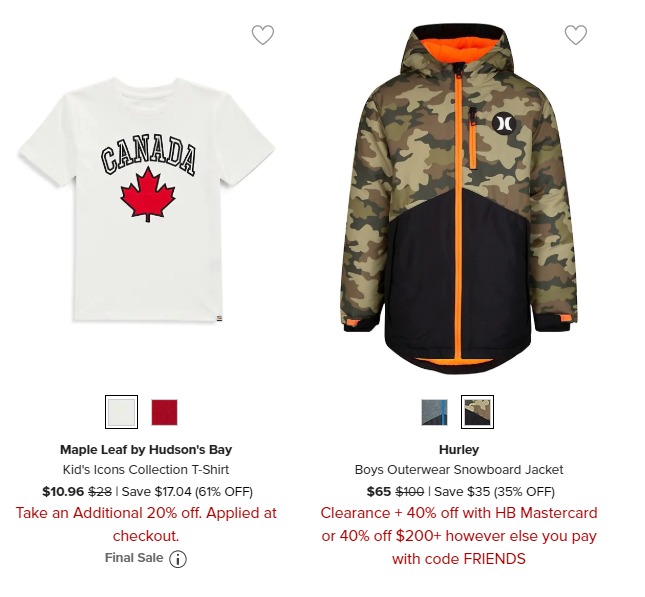Screen dimensions: 645x597
Task: Visit the Hurley brand link
Action: (459, 449)
